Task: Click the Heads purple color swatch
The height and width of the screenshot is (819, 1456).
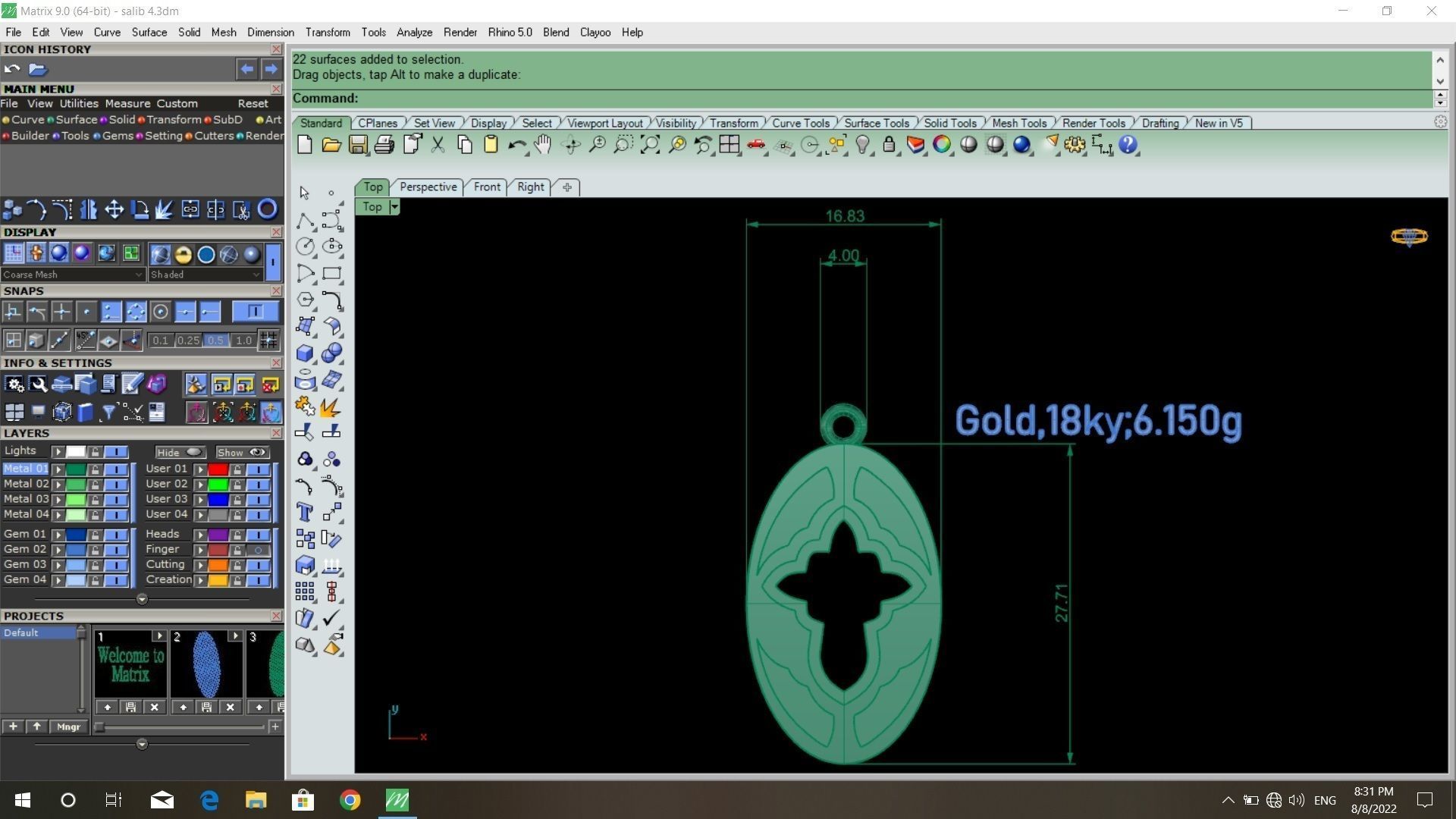Action: point(218,535)
